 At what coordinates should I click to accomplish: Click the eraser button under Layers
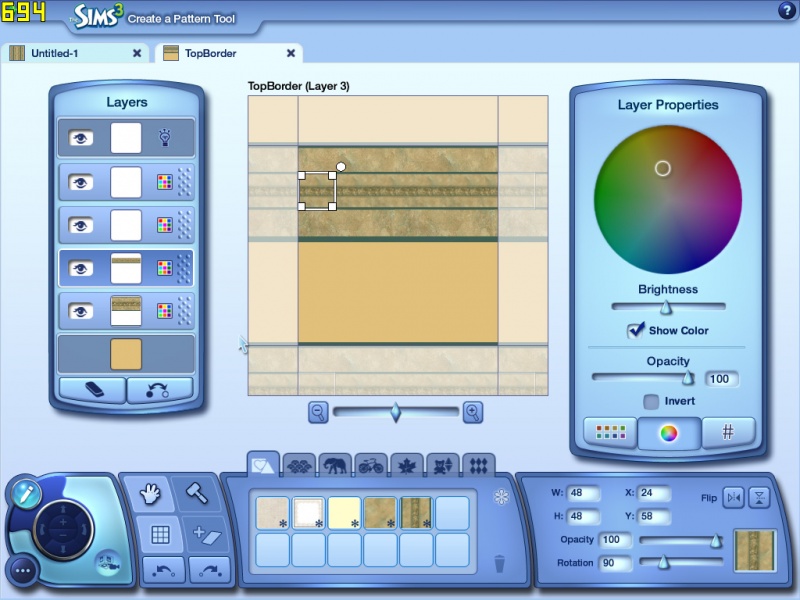pos(91,390)
